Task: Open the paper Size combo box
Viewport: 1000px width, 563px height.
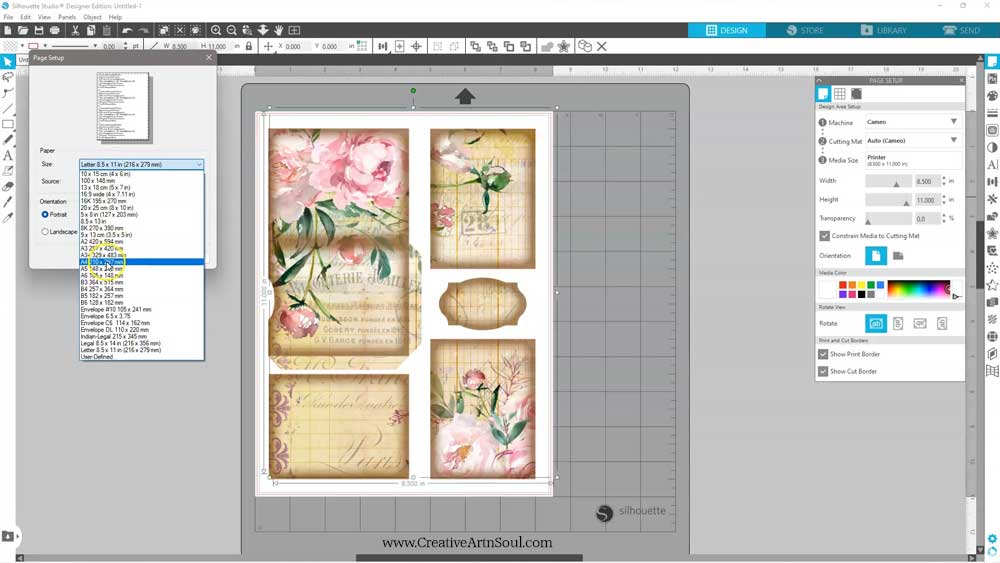Action: 142,165
